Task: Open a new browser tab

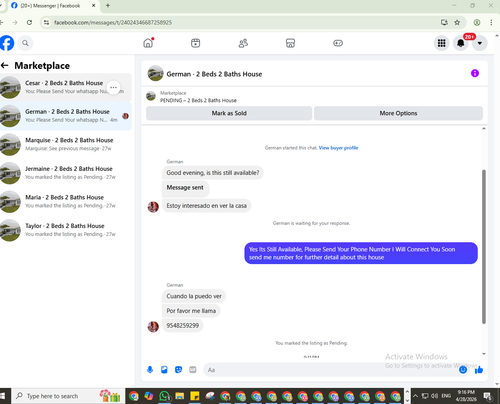Action: tap(108, 5)
